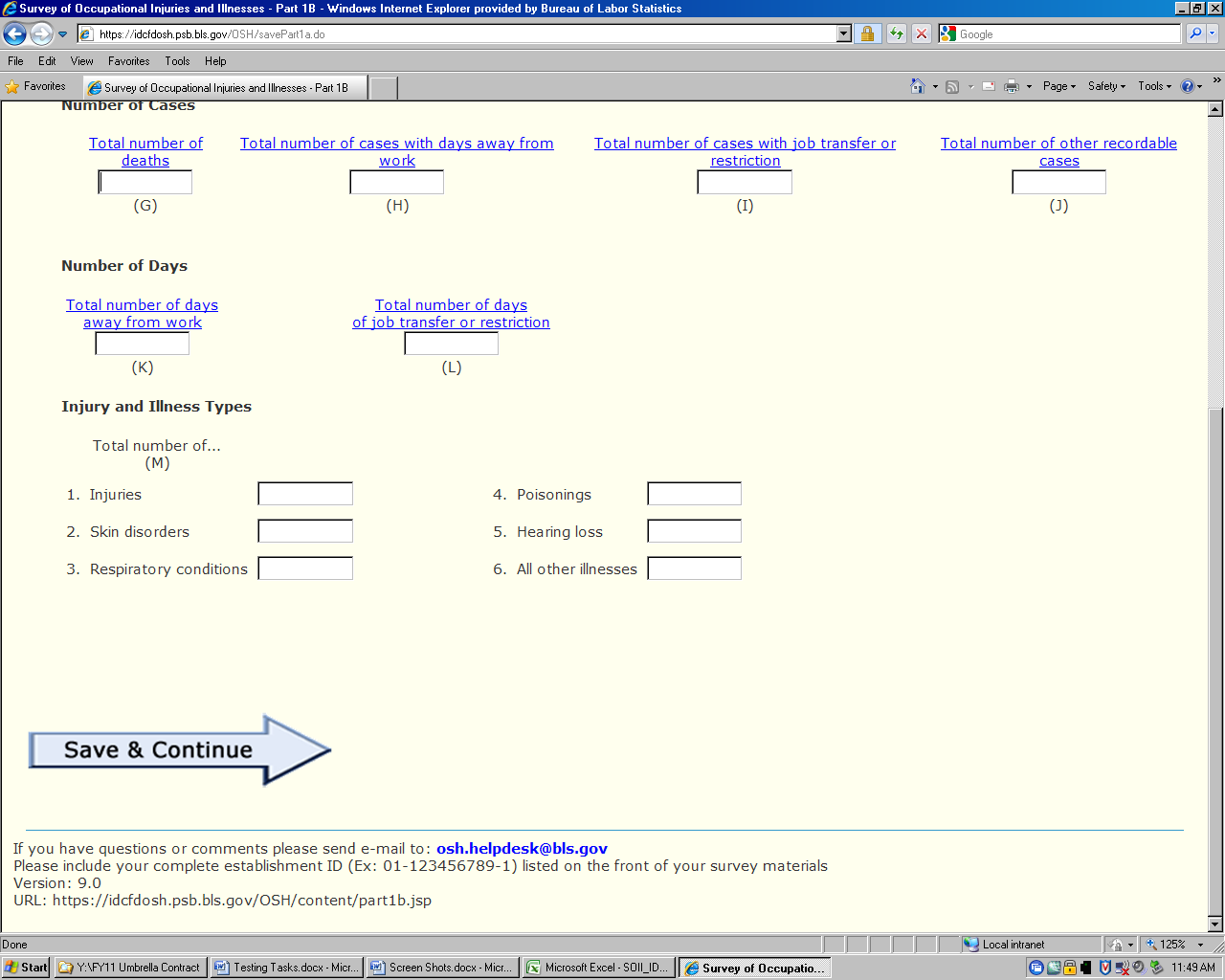Click the Poisonings input box

pyautogui.click(x=695, y=494)
